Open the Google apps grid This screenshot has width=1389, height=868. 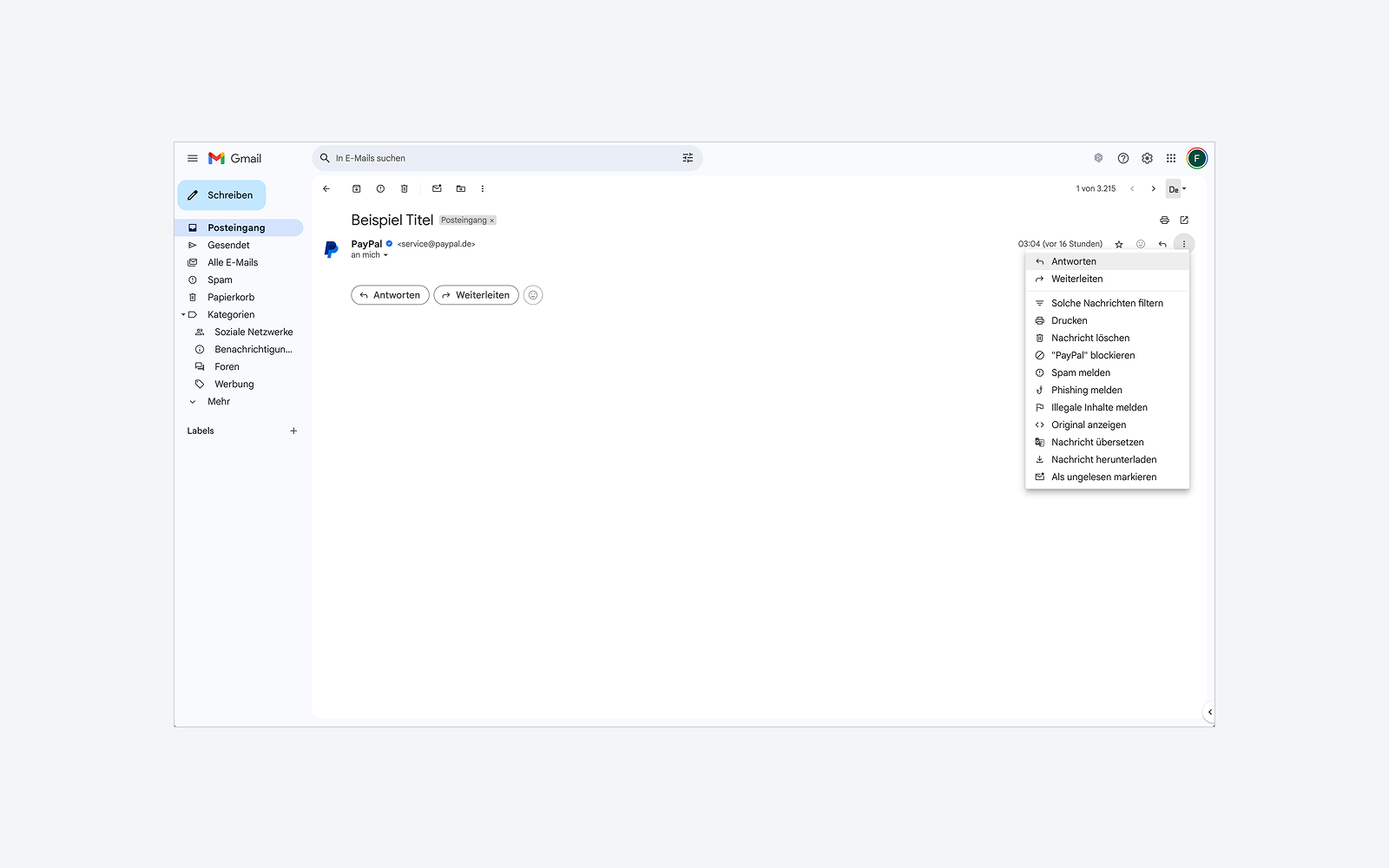tap(1171, 158)
